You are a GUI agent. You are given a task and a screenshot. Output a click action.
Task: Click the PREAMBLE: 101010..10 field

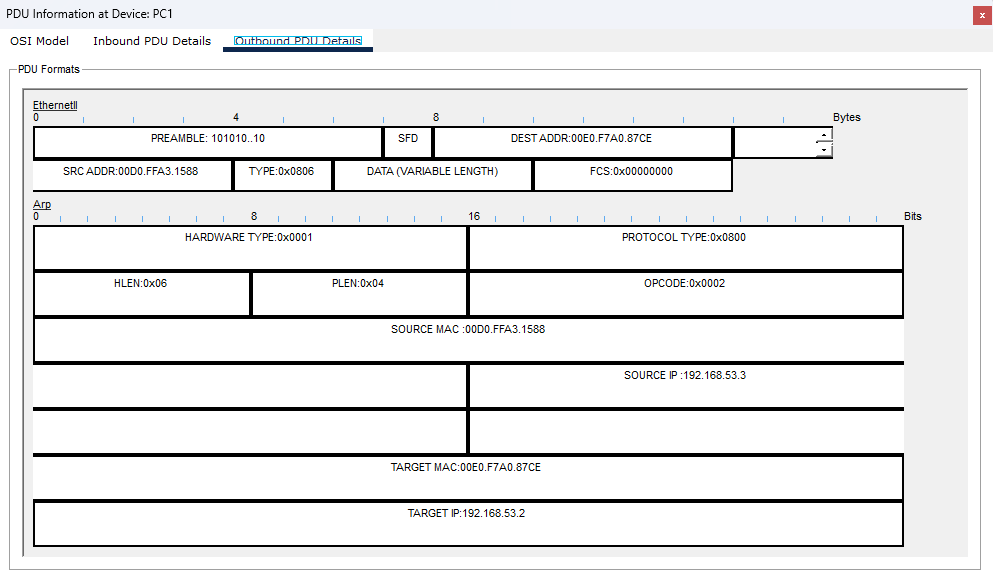coord(208,142)
